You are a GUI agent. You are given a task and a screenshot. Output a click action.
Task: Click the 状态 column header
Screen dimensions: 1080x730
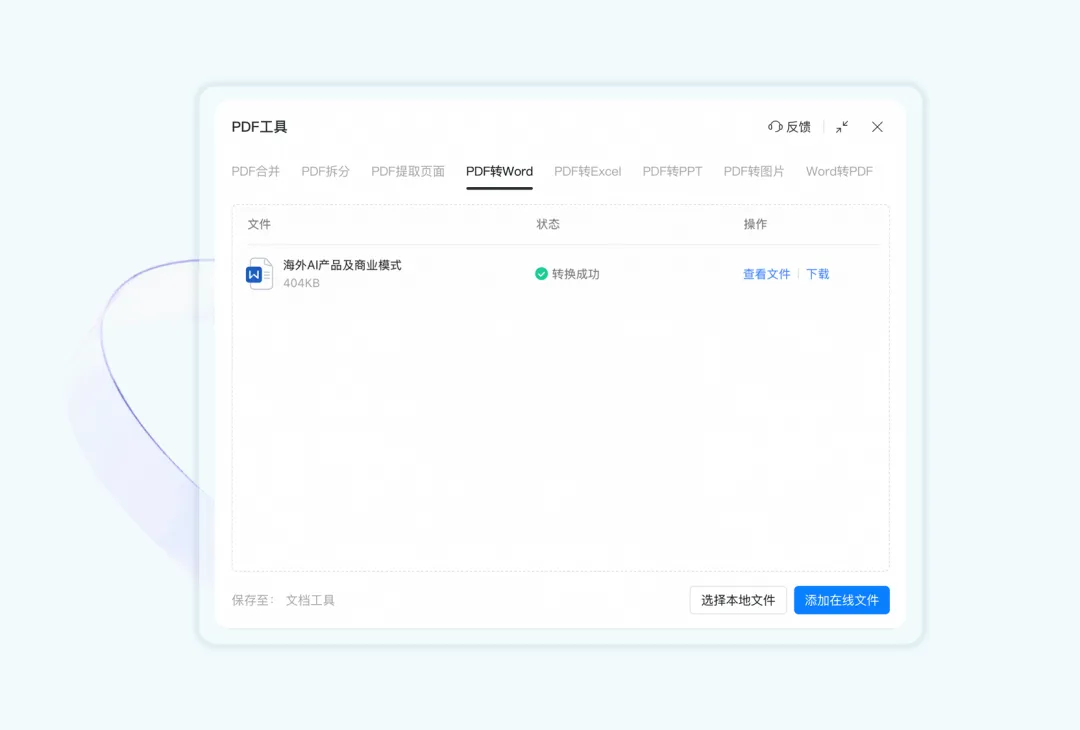[x=548, y=224]
